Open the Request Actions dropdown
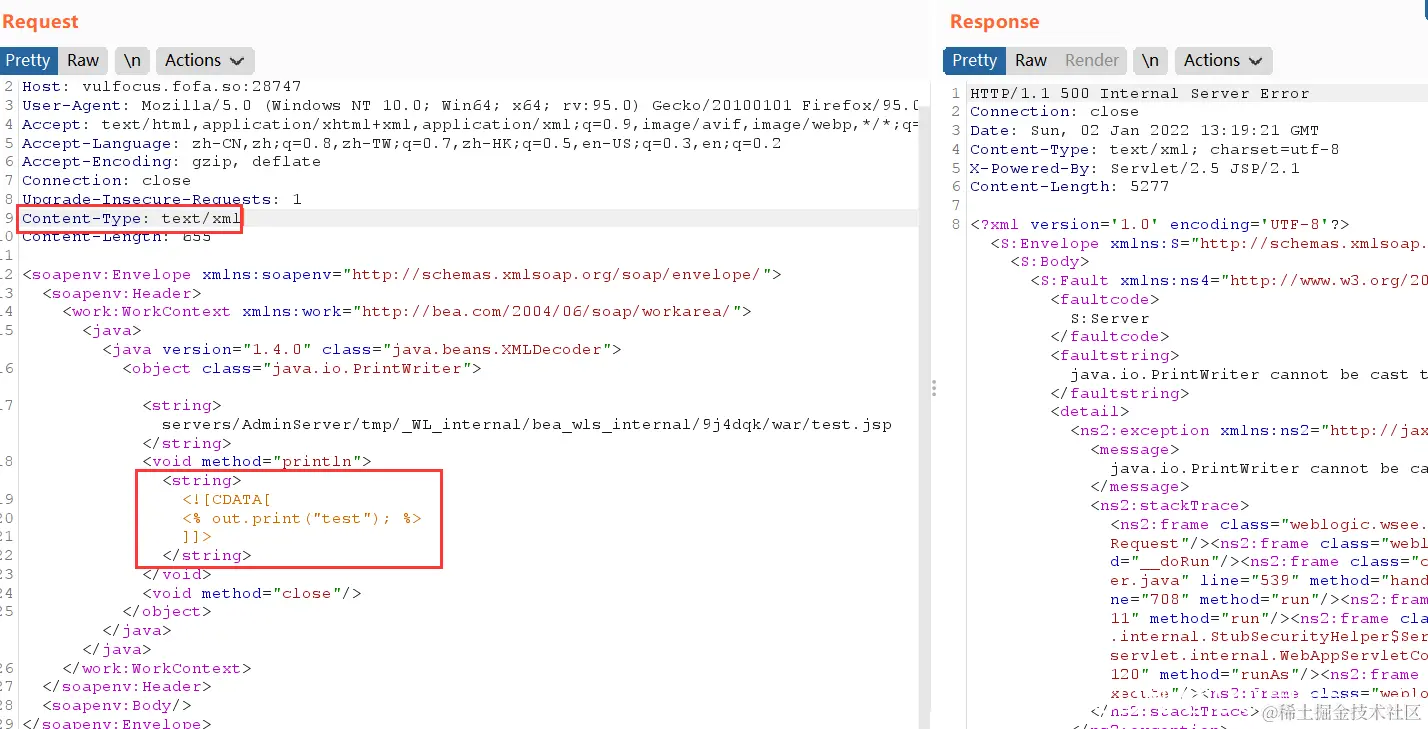This screenshot has height=729, width=1428. (204, 60)
